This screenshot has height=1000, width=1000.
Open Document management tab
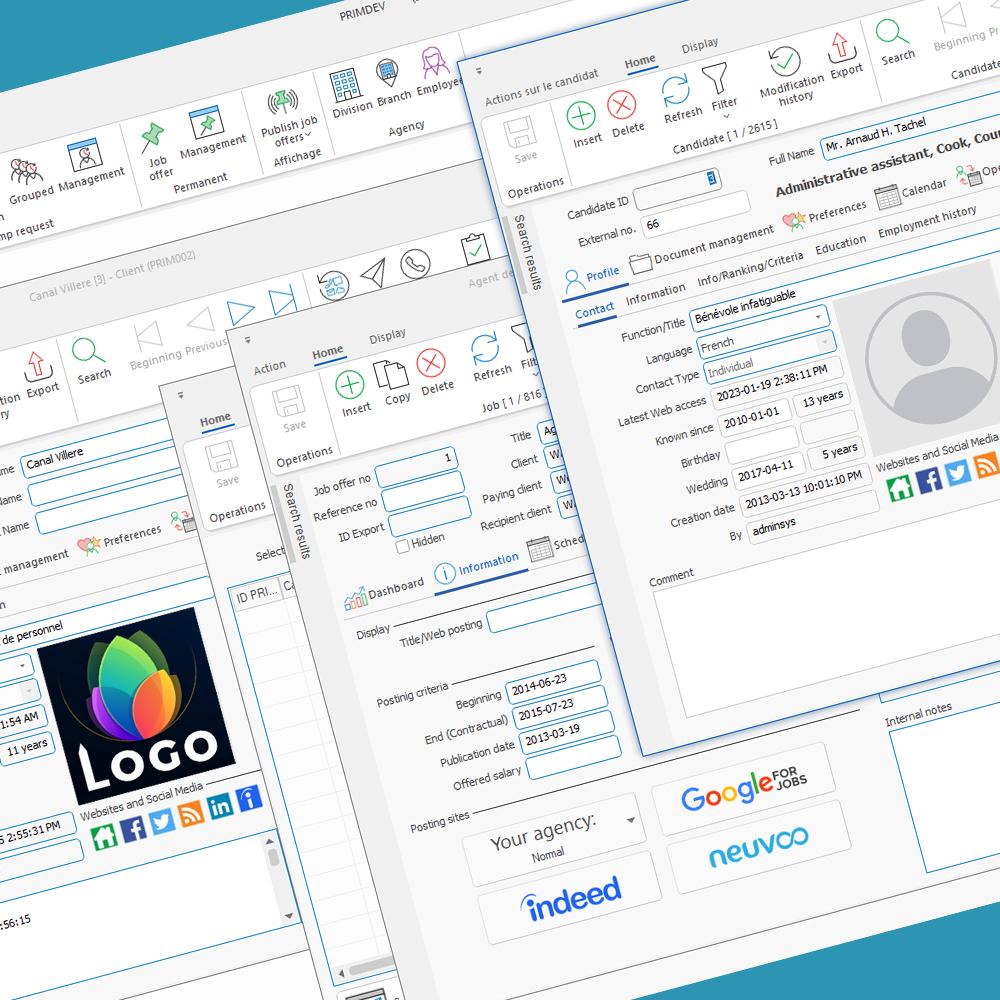pos(700,249)
